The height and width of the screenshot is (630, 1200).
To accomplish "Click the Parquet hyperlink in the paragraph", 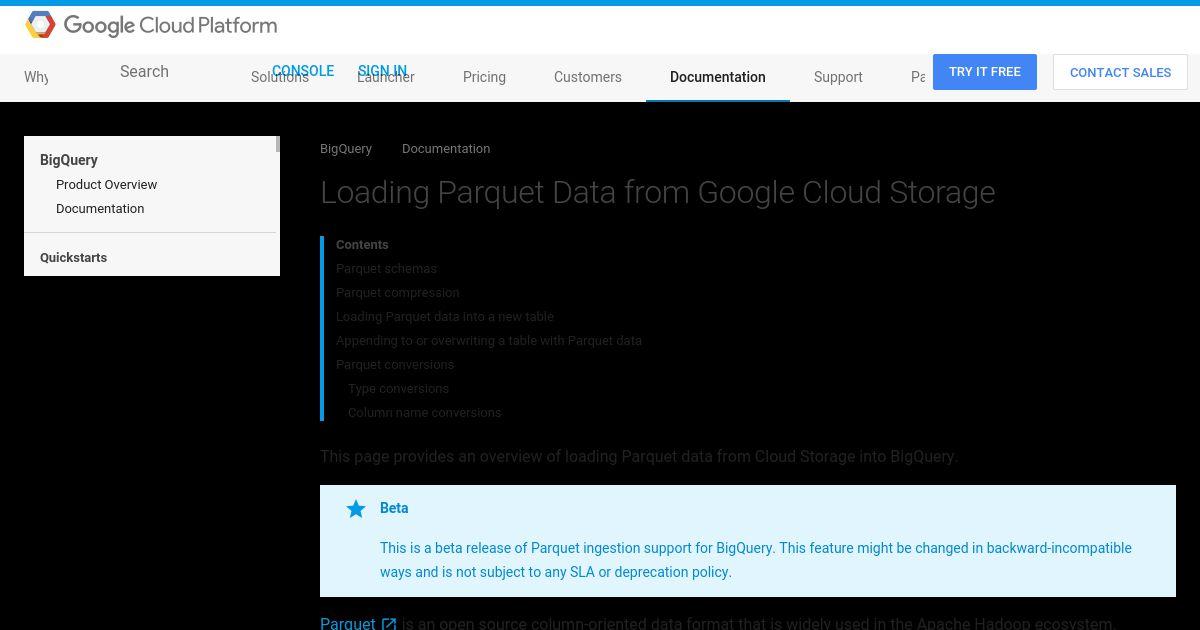I will point(348,623).
